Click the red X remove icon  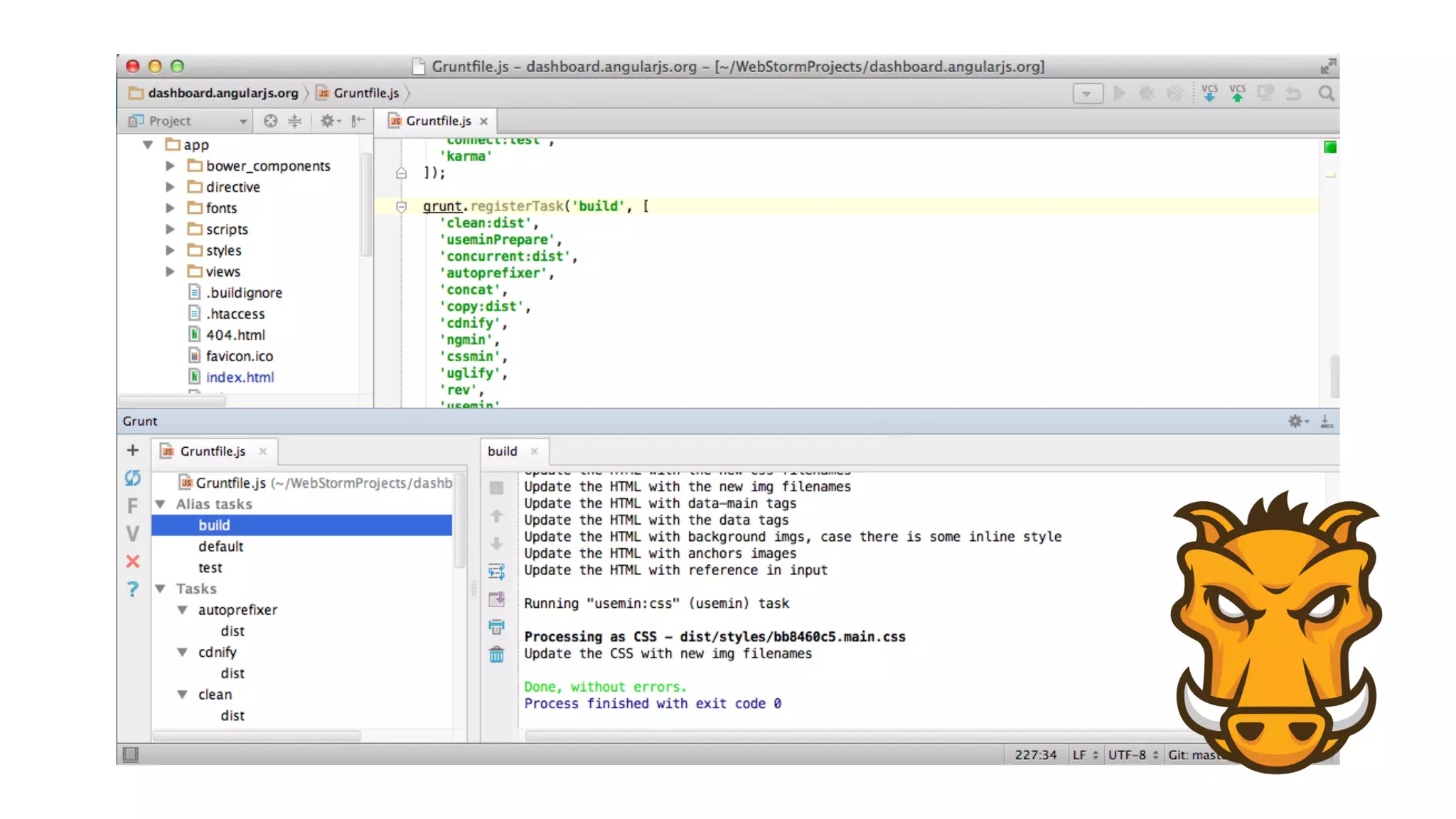[x=133, y=562]
